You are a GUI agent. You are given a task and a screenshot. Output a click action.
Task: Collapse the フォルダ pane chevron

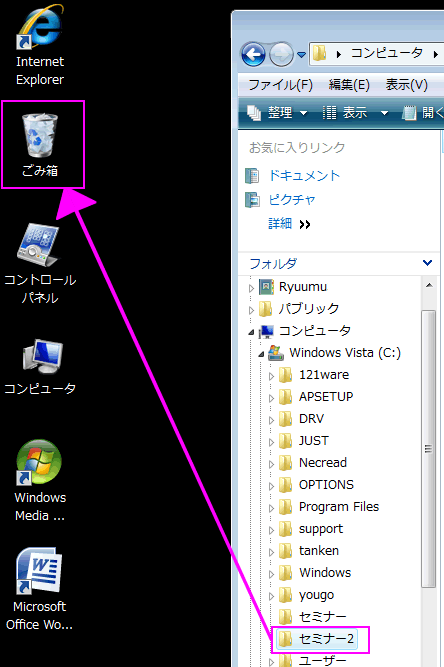[427, 263]
